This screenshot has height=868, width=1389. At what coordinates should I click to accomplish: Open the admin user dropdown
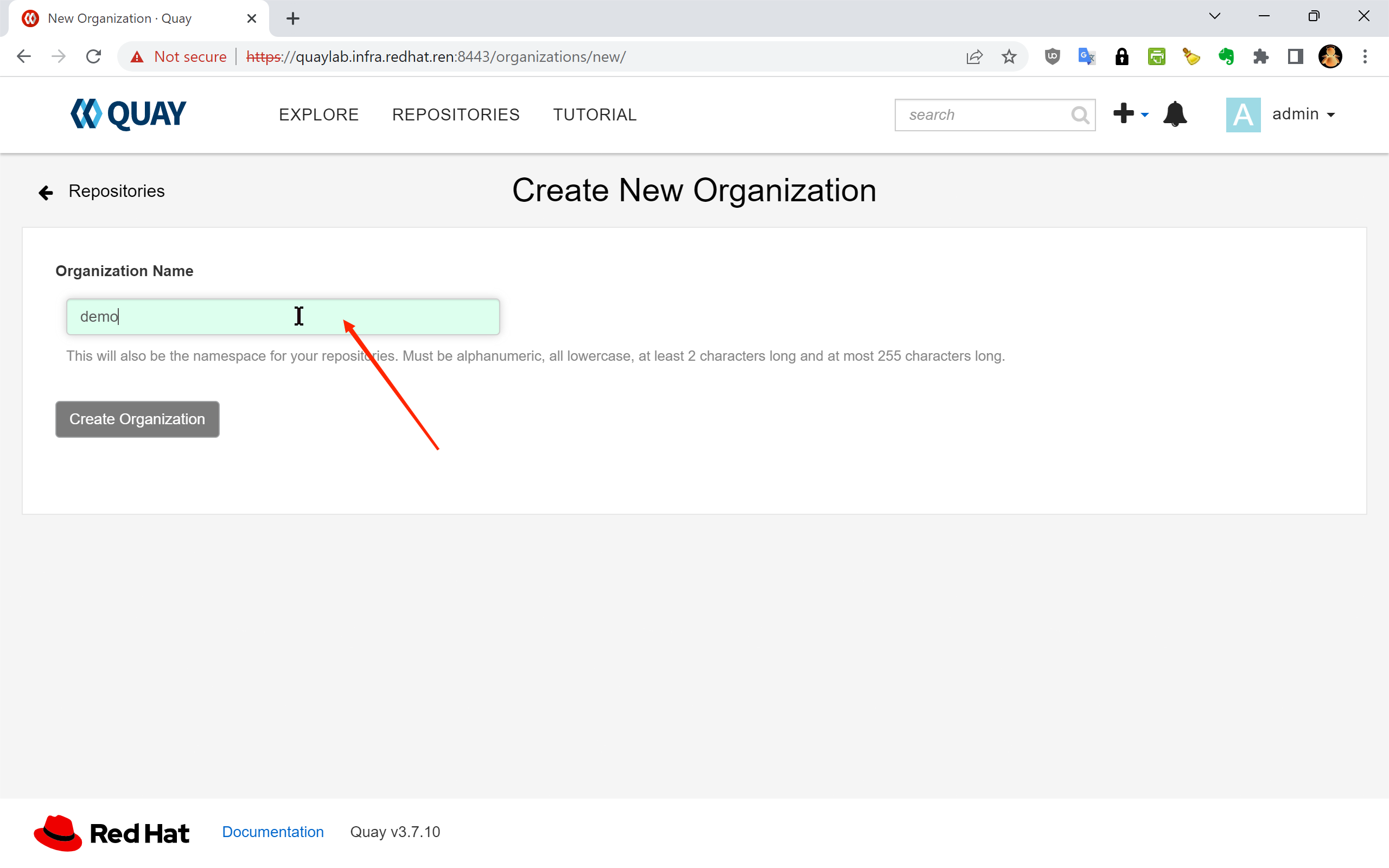click(x=1303, y=114)
